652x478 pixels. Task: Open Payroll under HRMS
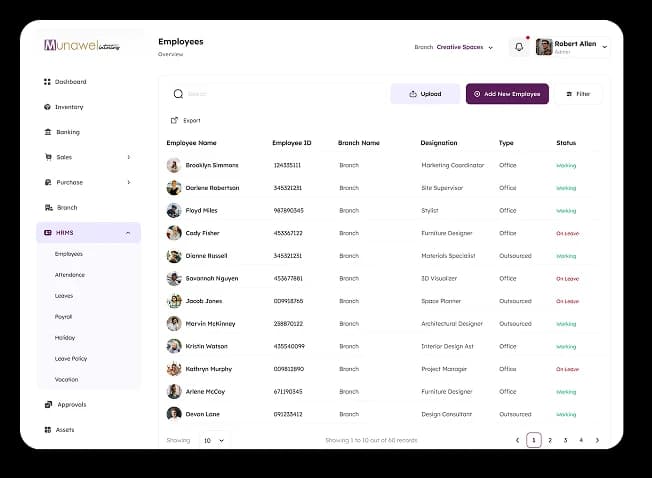[x=63, y=317]
